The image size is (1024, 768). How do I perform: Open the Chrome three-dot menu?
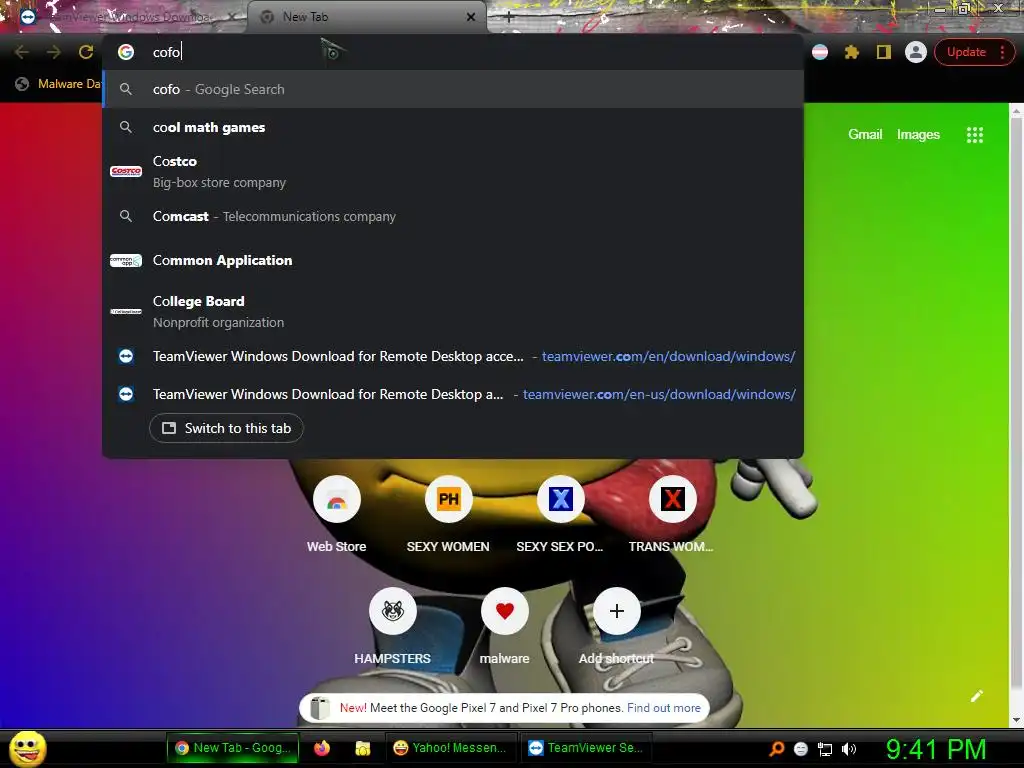[1002, 52]
